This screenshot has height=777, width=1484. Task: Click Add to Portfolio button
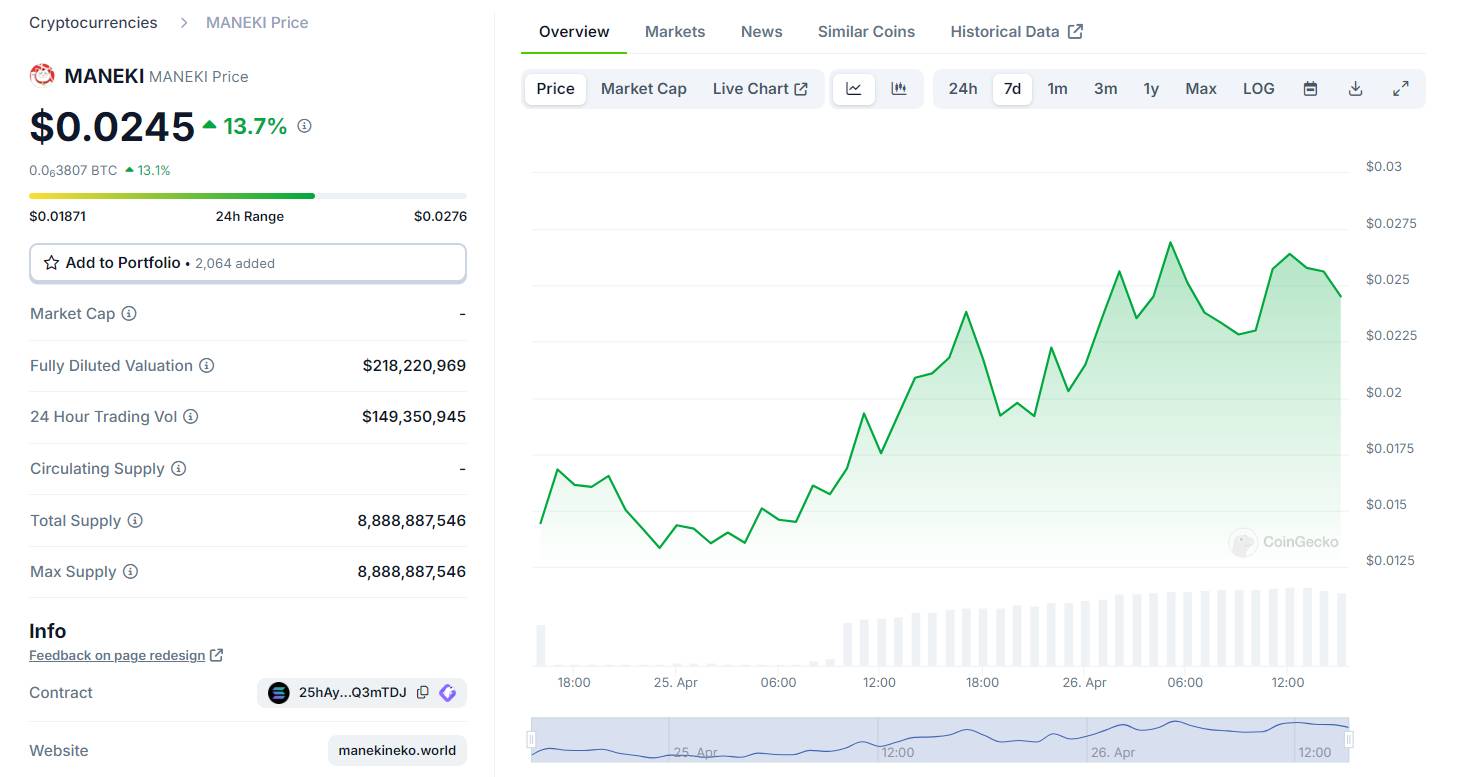[248, 263]
